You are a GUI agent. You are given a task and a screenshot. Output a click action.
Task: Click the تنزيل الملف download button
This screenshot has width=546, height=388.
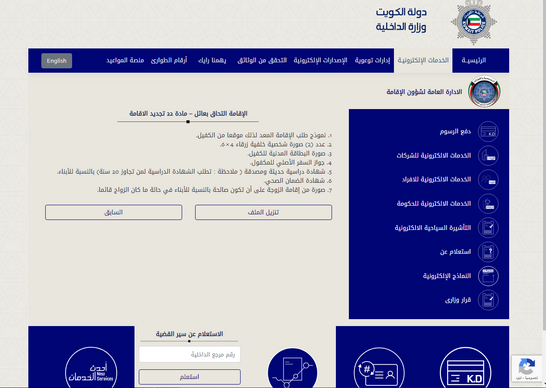click(x=263, y=212)
